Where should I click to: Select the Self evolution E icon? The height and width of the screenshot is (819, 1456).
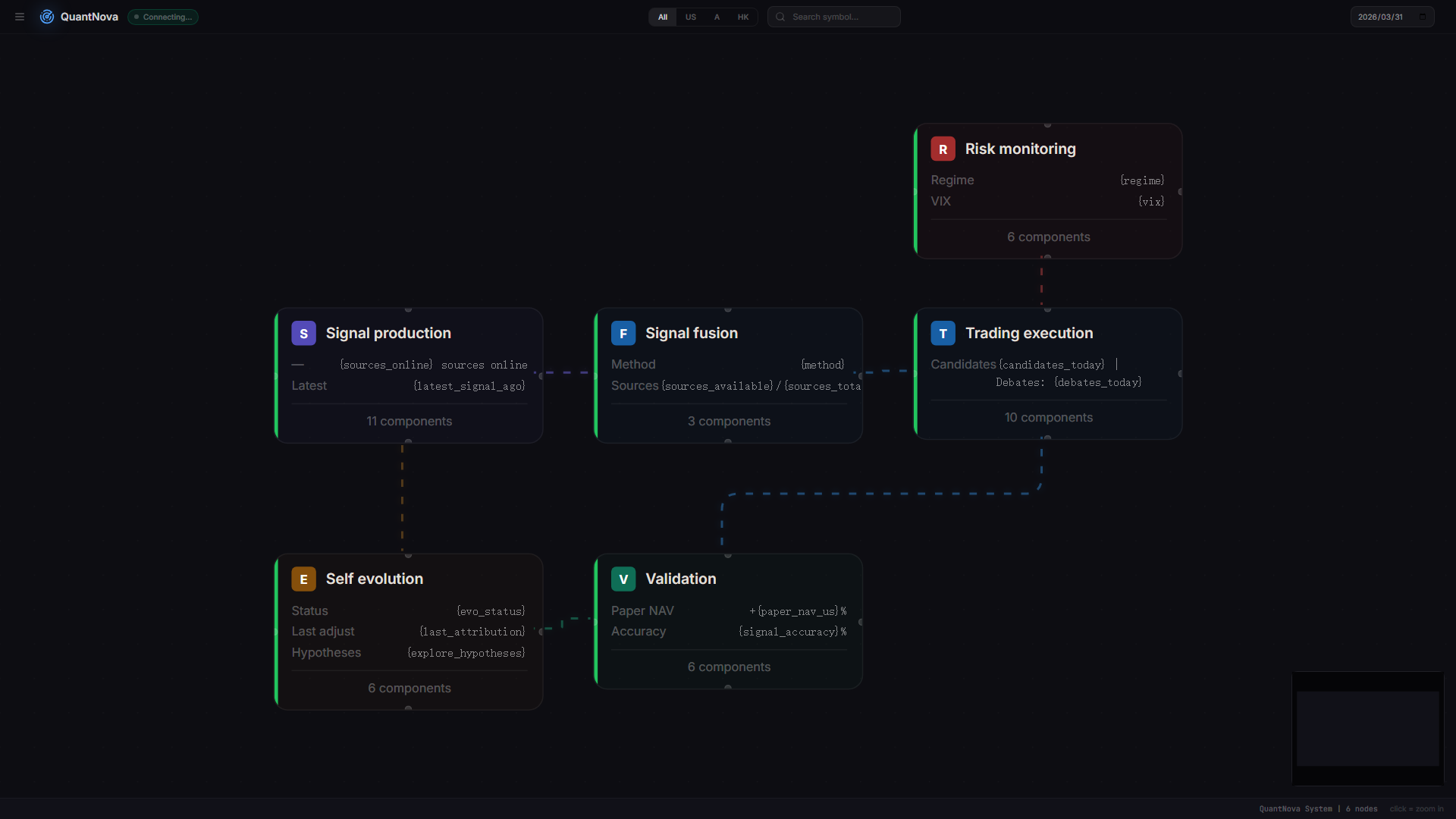(x=303, y=579)
